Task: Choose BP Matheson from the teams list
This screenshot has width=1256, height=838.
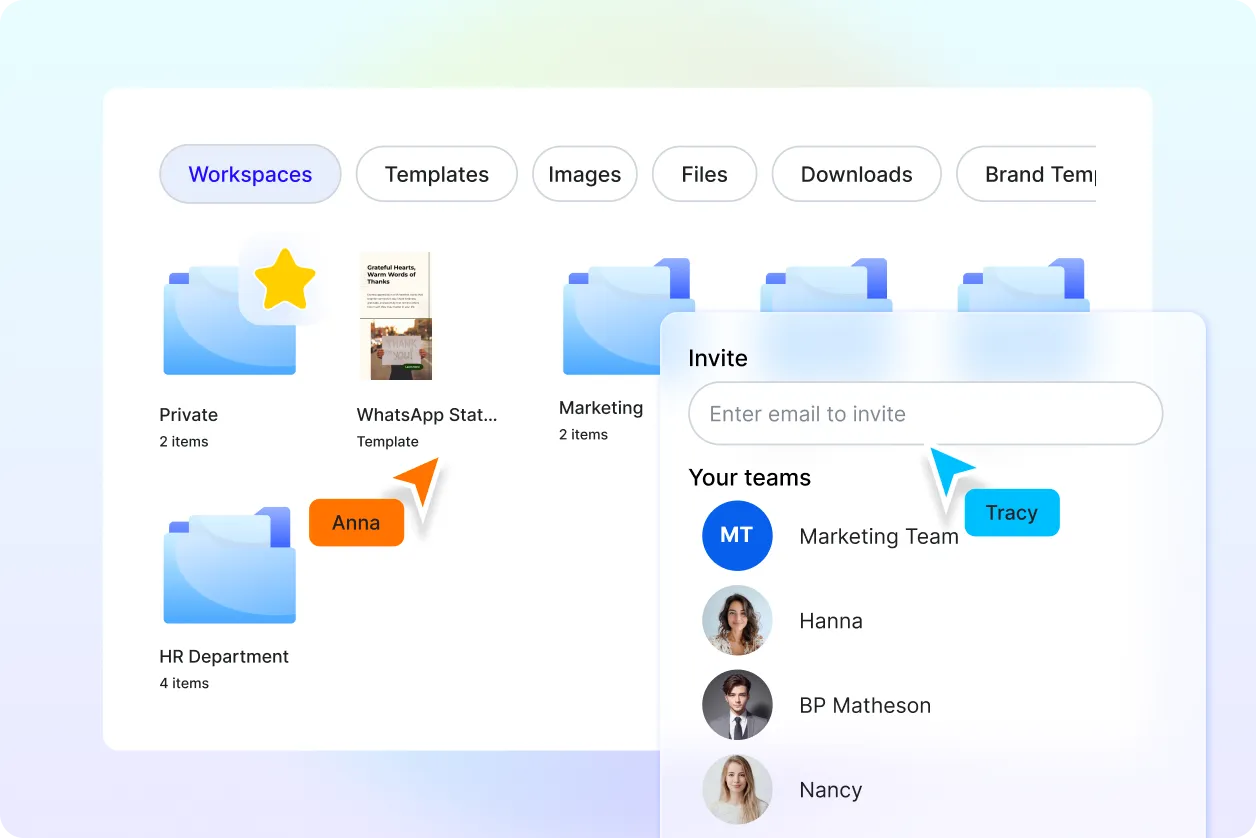Action: point(865,706)
